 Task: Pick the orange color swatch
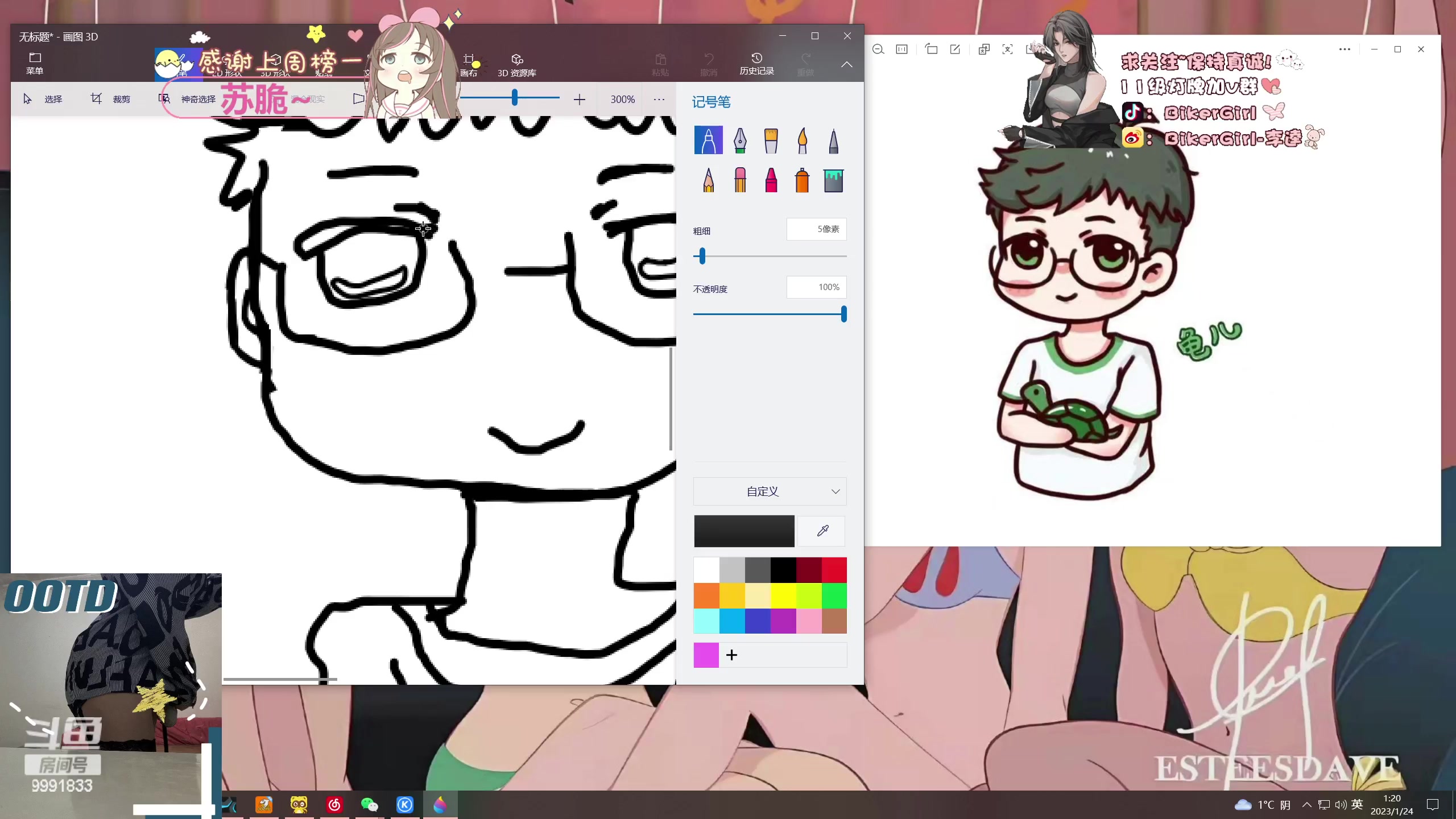click(x=706, y=595)
